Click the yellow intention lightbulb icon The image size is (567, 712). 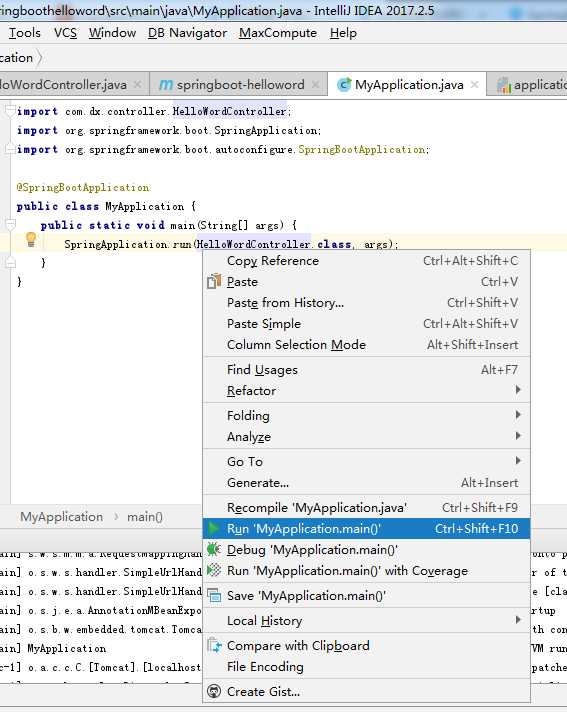point(31,239)
